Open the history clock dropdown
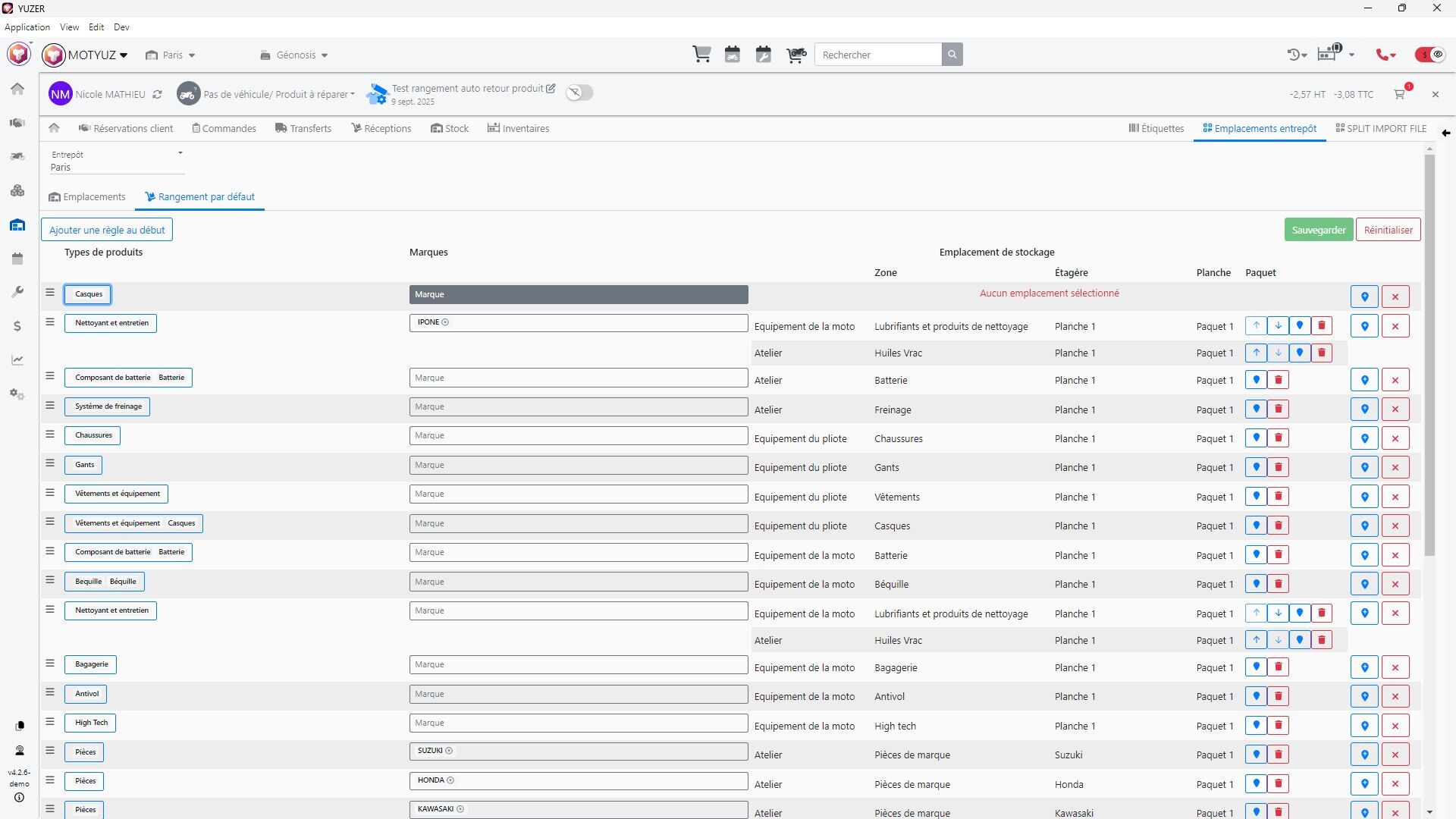 (1298, 55)
